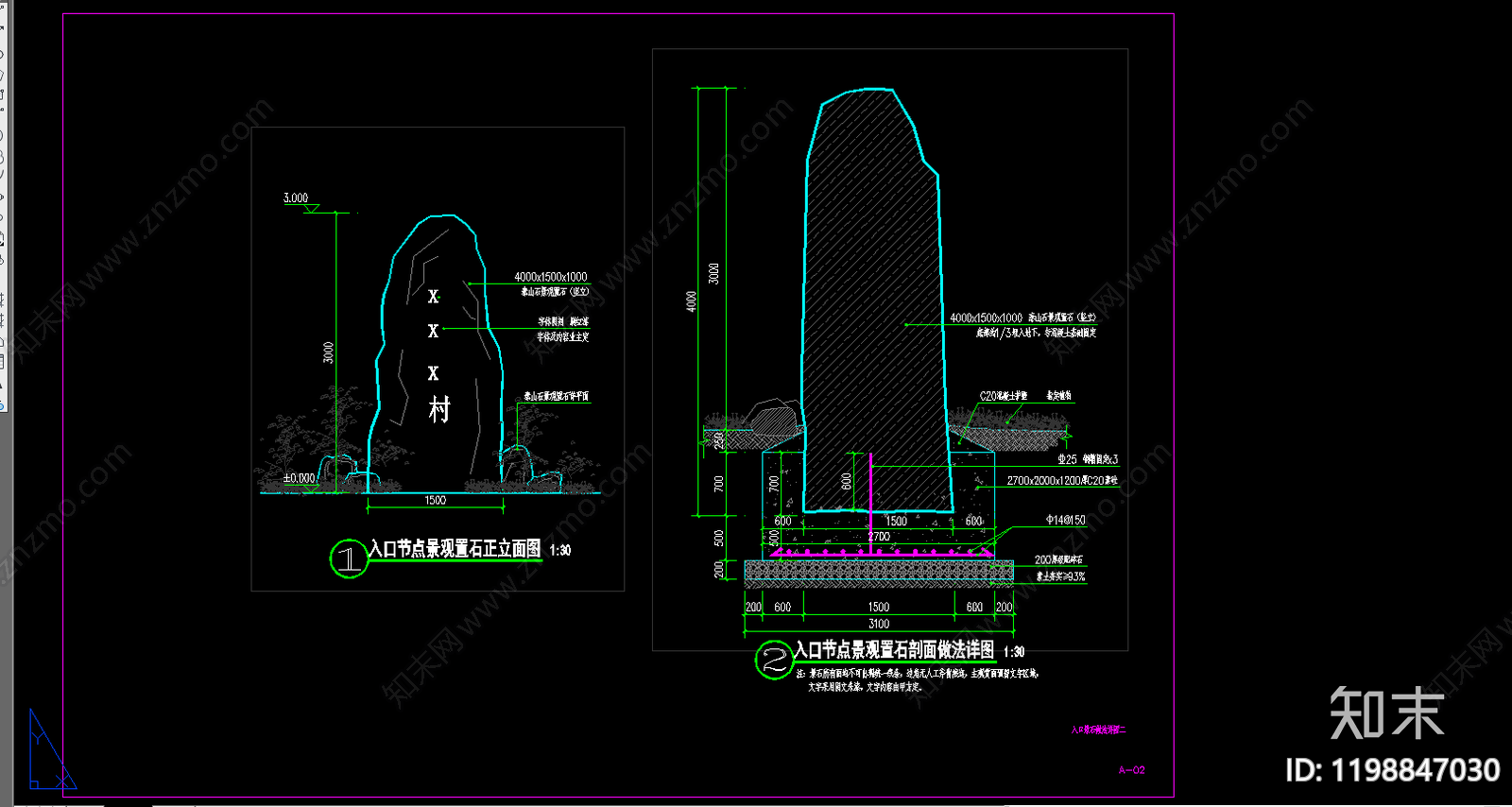Select the section detail drawing title
The height and width of the screenshot is (807, 1512).
pos(894,650)
